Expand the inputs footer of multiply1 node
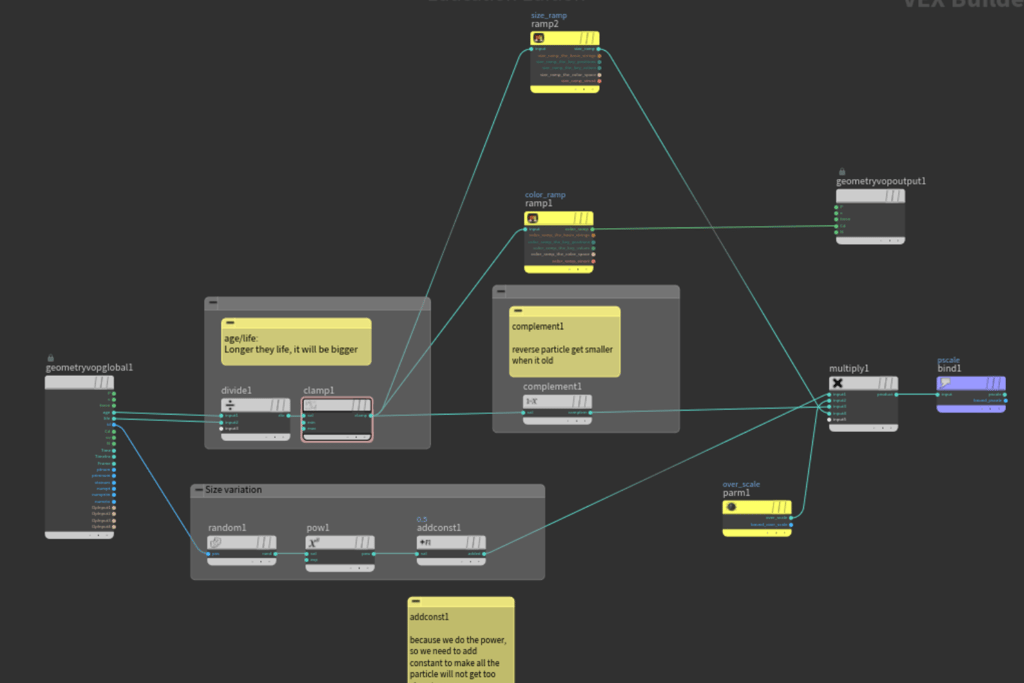Viewport: 1024px width, 683px height. pos(863,428)
